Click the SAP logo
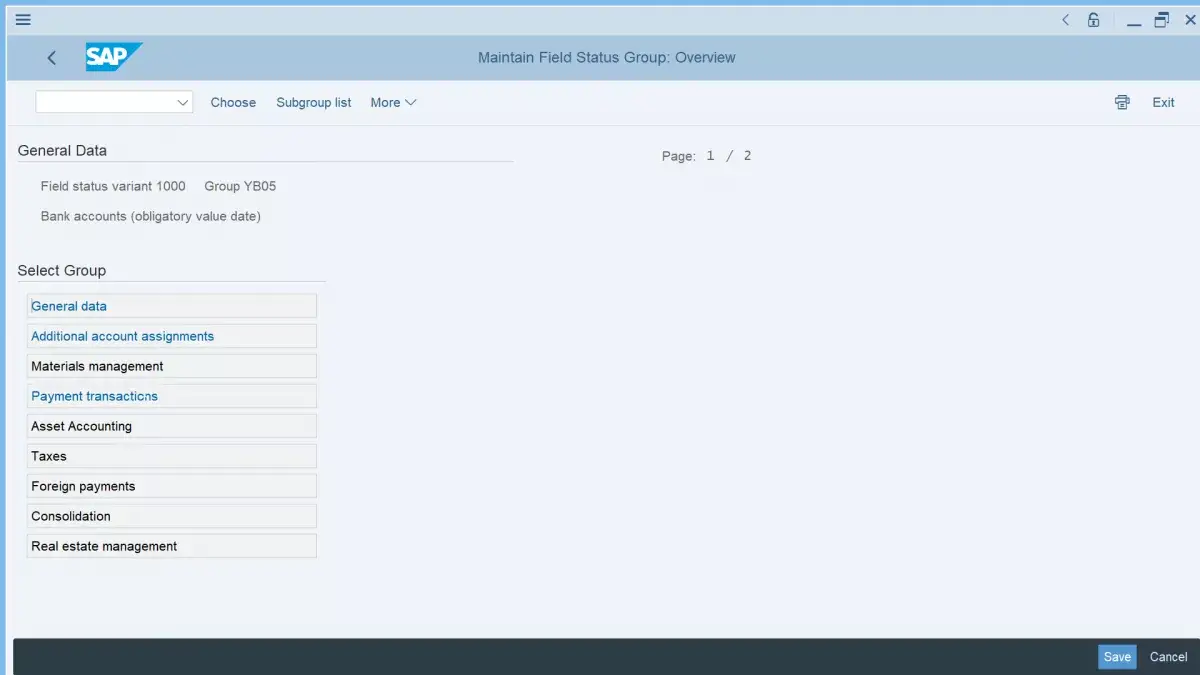The height and width of the screenshot is (675, 1200). [x=113, y=57]
